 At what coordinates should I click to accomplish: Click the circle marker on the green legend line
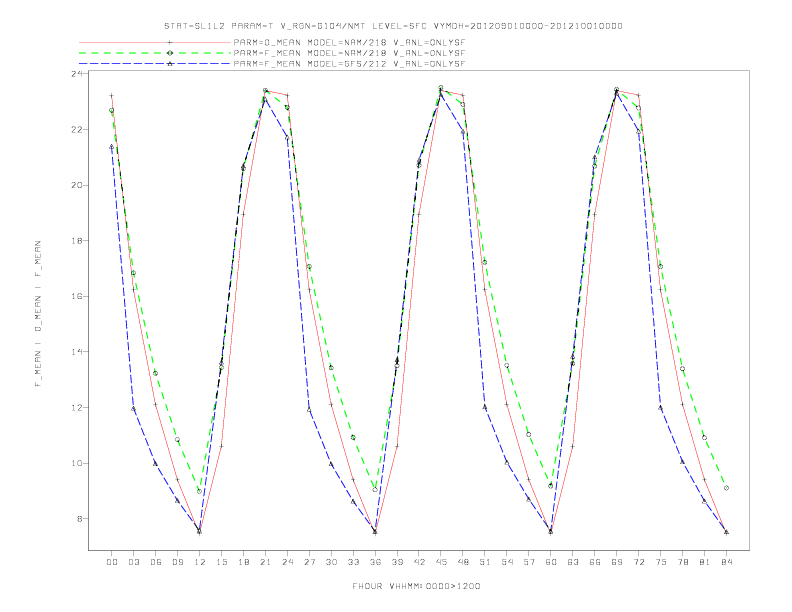(x=170, y=53)
